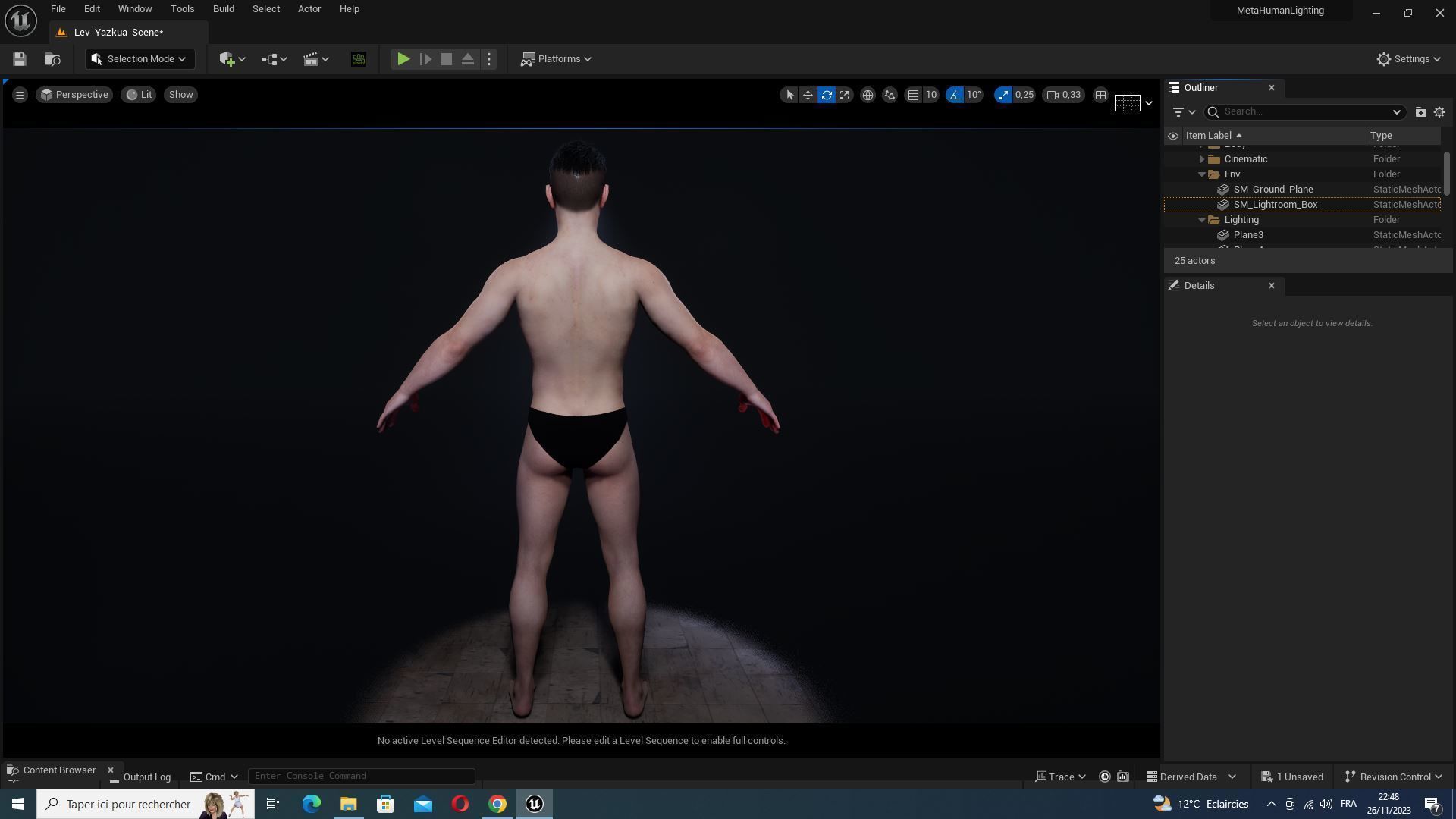The height and width of the screenshot is (819, 1456).
Task: Toggle rotation angle snapping
Action: coord(955,95)
